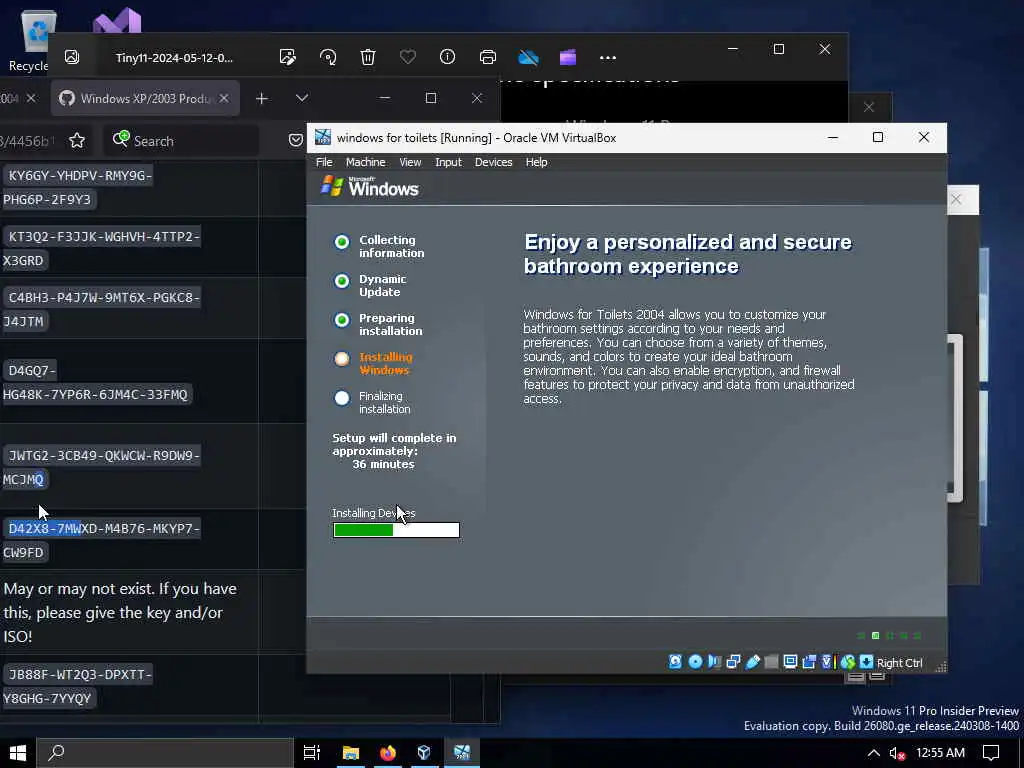Open the Input menu in VirtualBox
This screenshot has width=1024, height=768.
[x=448, y=162]
